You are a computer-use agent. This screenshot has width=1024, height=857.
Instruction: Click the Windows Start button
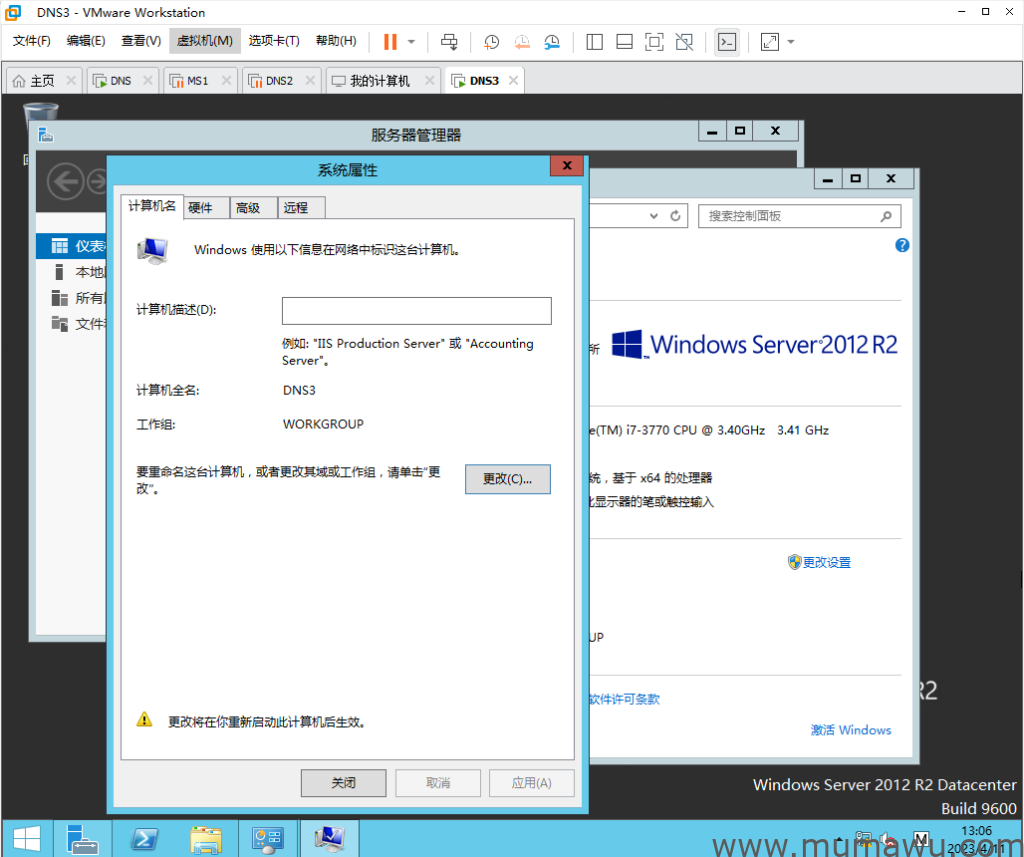pos(27,837)
